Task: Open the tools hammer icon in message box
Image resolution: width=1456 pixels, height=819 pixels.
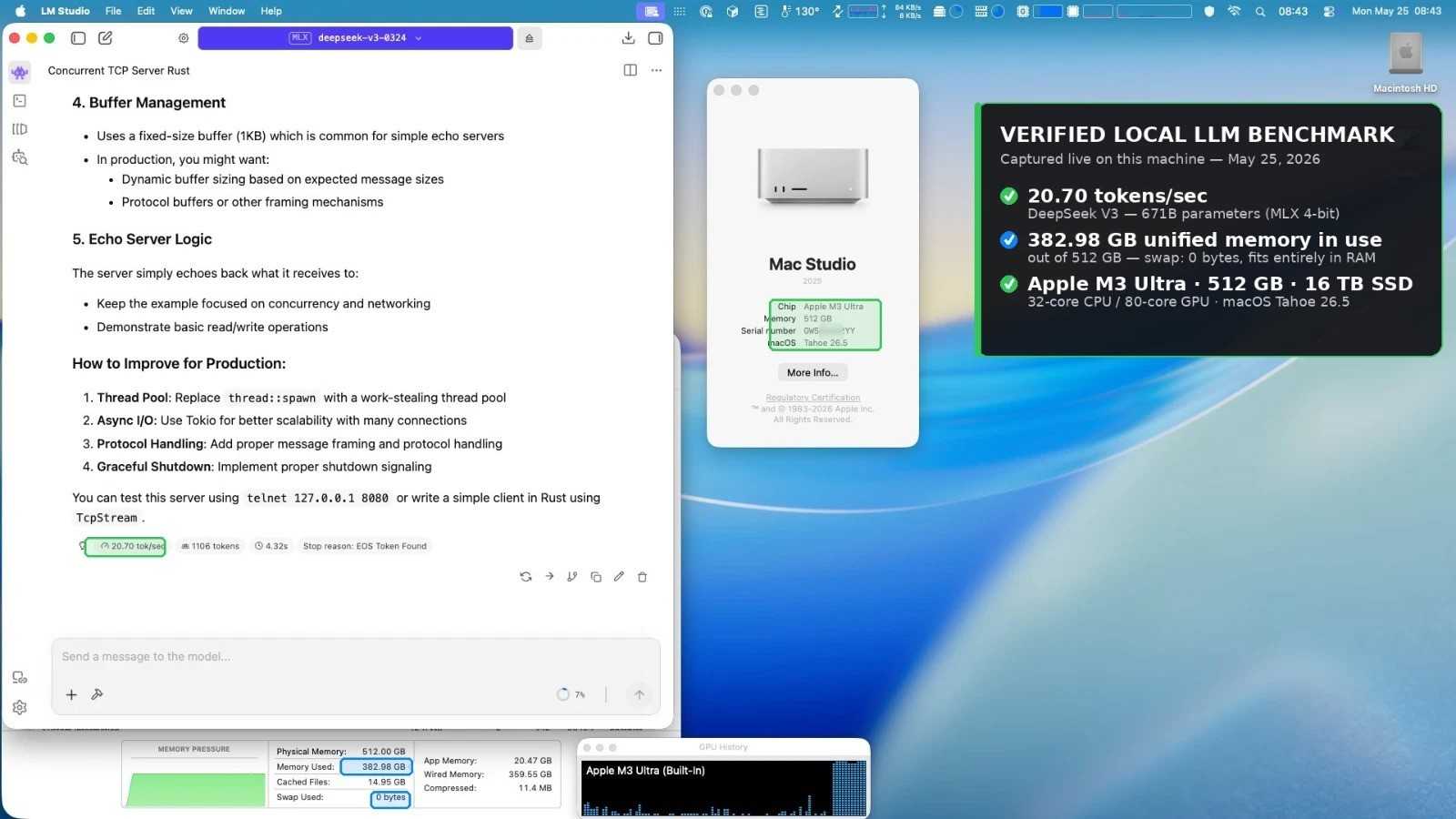Action: click(x=97, y=694)
